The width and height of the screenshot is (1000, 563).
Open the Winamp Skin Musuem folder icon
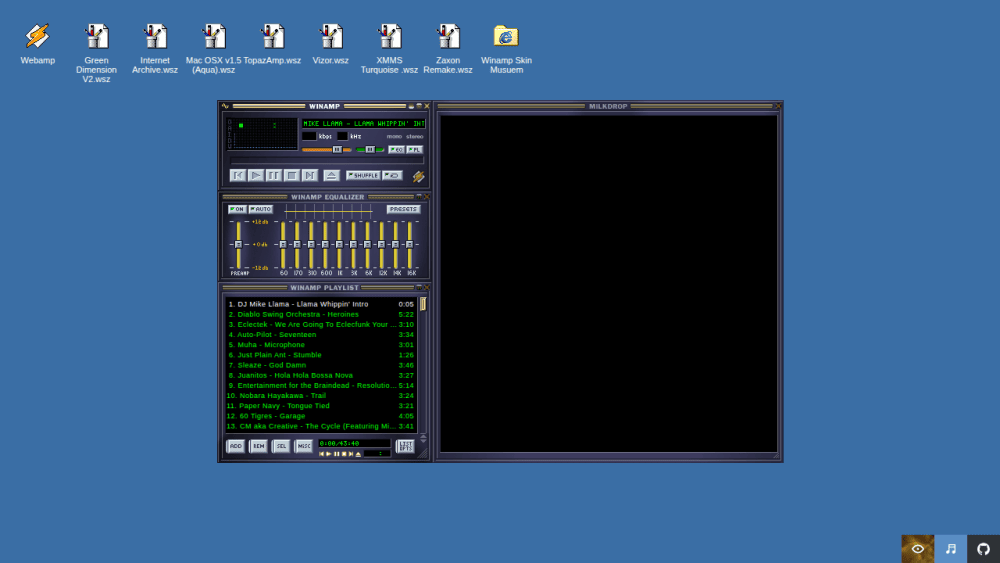pyautogui.click(x=506, y=48)
